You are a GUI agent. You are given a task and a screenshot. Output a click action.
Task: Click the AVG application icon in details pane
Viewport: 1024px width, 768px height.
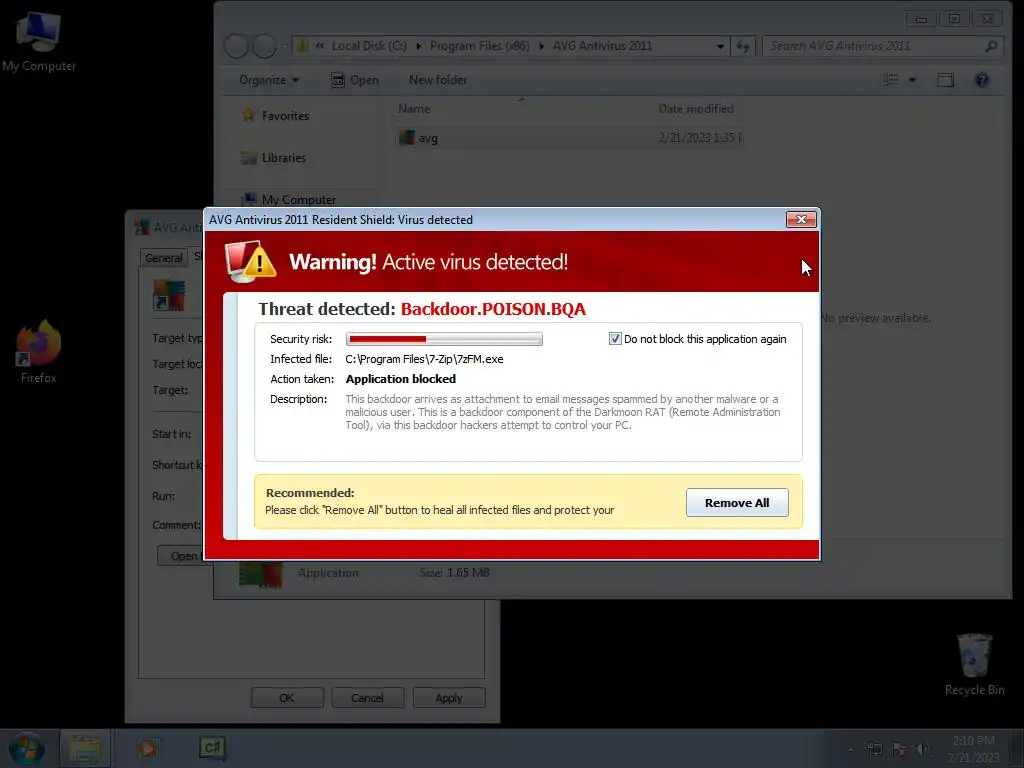(261, 574)
